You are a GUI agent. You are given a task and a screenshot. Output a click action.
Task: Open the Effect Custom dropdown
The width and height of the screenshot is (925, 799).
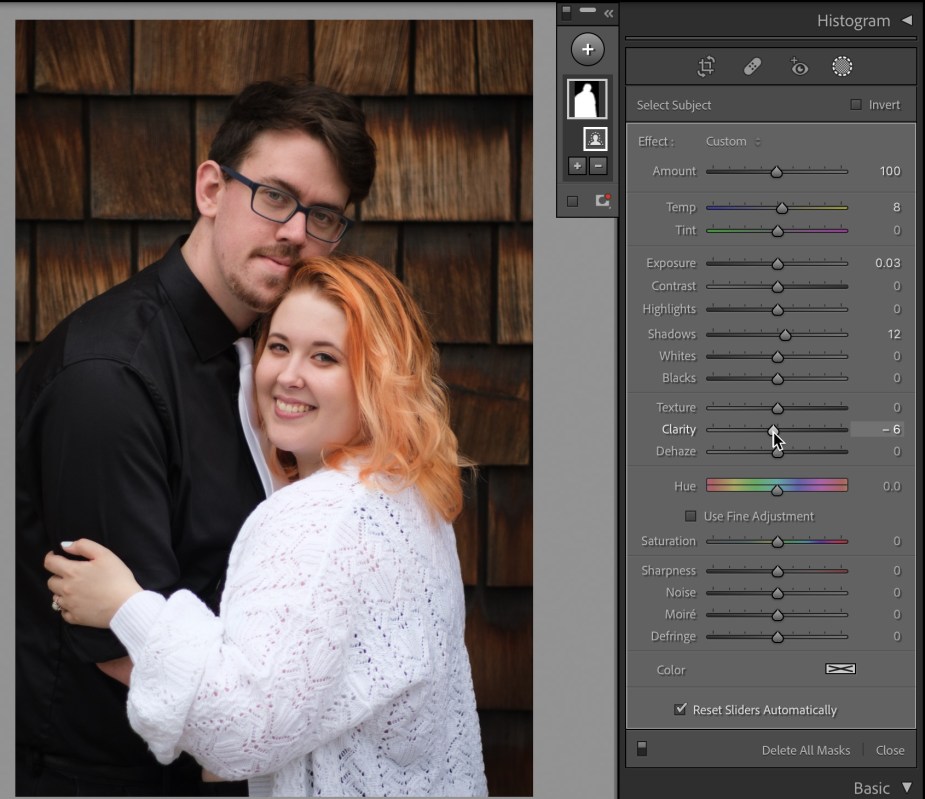click(733, 141)
